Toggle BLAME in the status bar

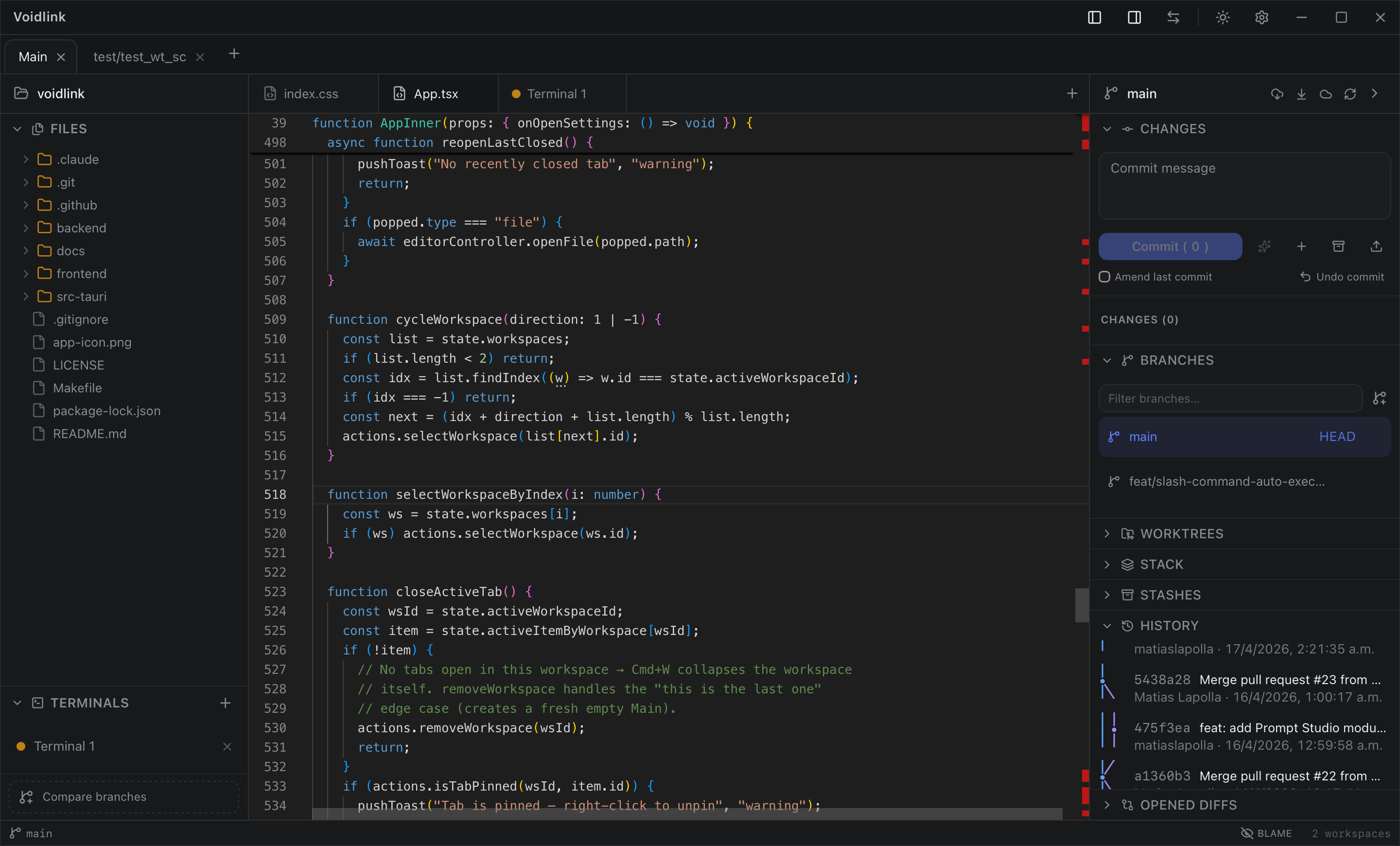pyautogui.click(x=1266, y=833)
